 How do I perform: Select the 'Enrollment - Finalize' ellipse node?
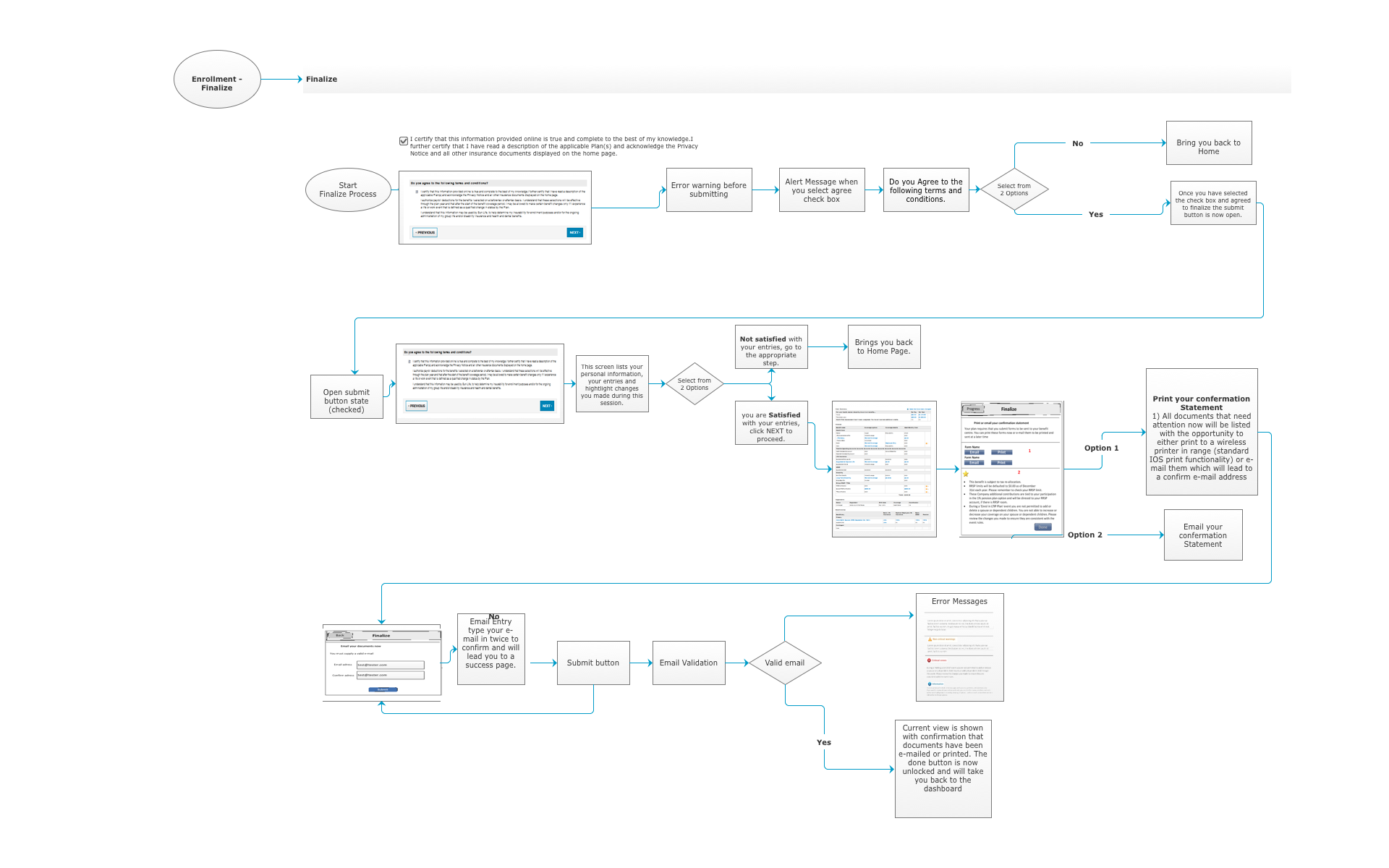coord(217,80)
